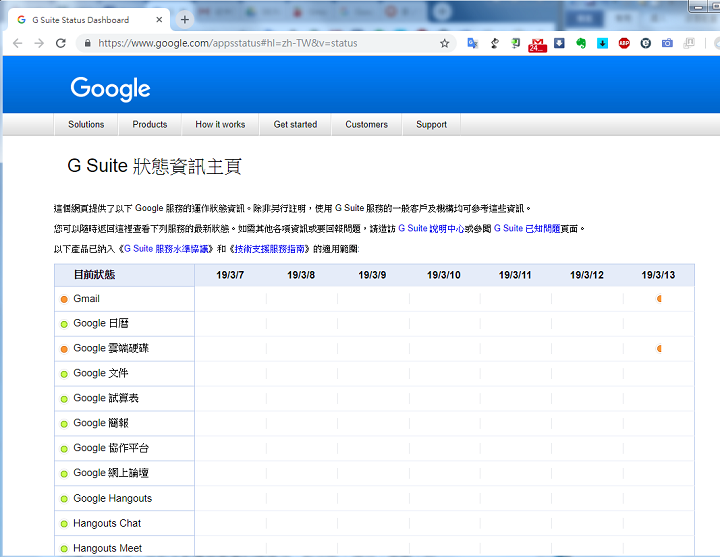Screen dimensions: 720x557
Task: Open the Get started menu item
Action: (295, 124)
